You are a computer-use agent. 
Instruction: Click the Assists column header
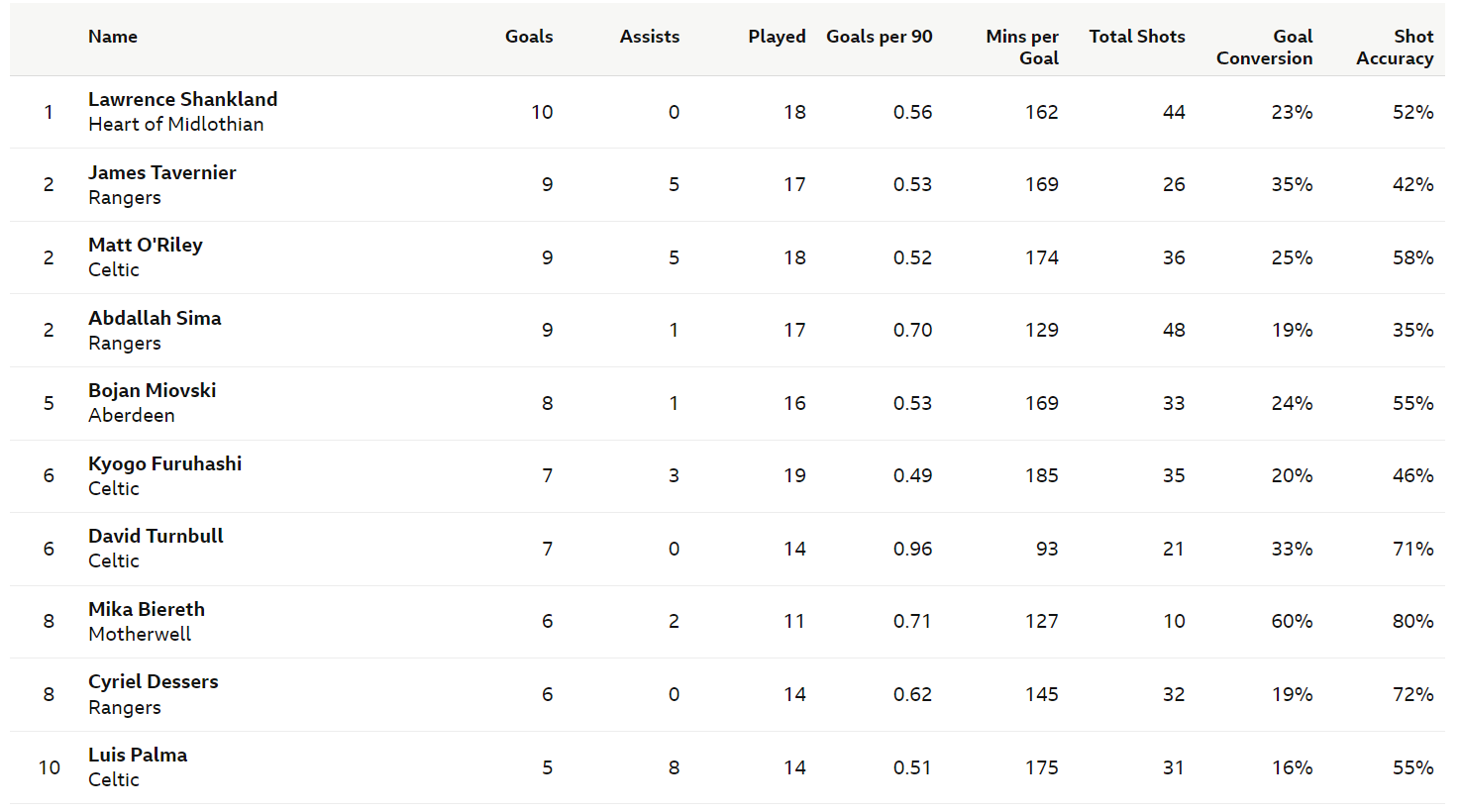(x=650, y=37)
